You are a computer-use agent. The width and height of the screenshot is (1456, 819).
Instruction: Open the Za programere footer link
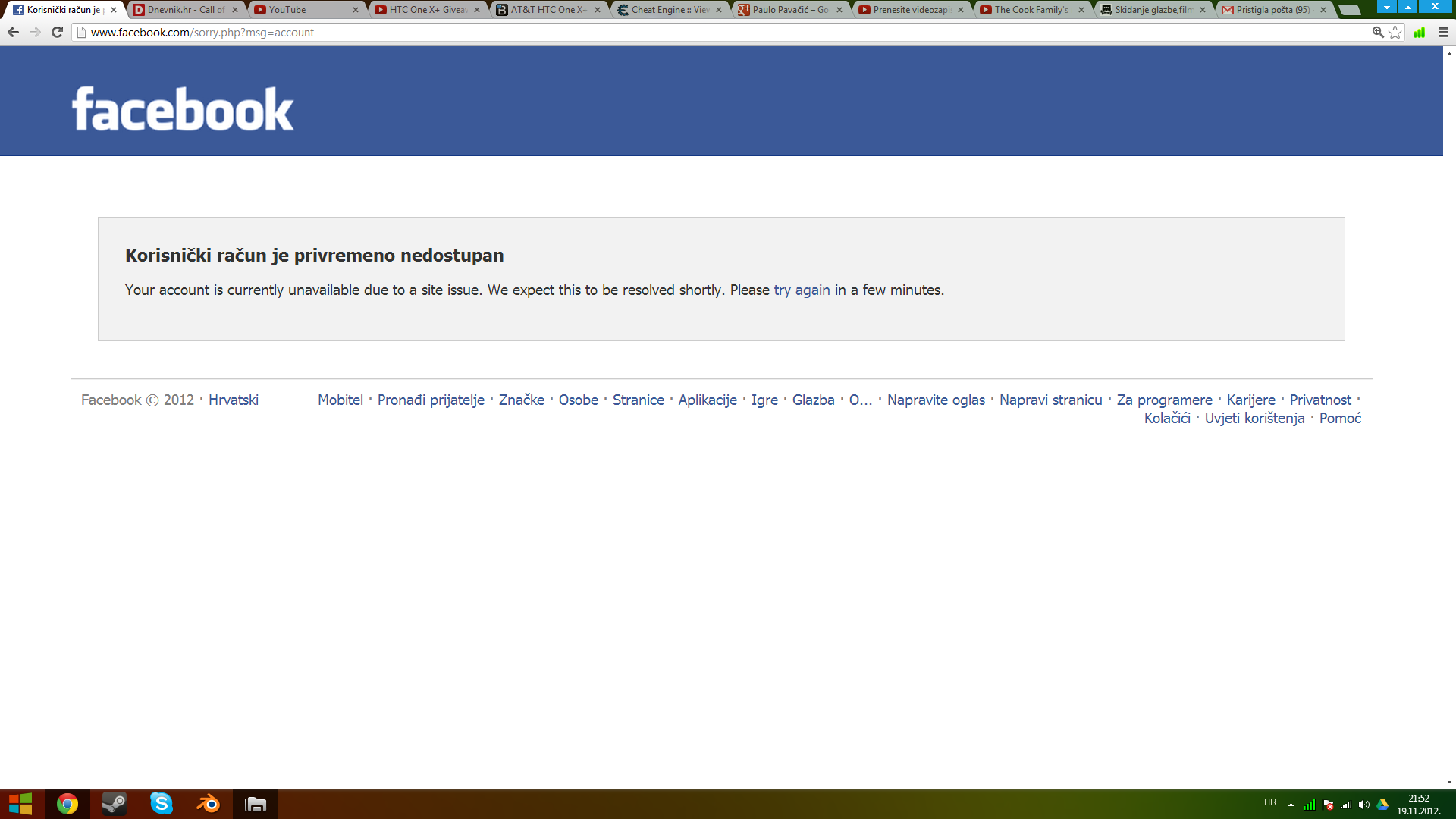1165,400
